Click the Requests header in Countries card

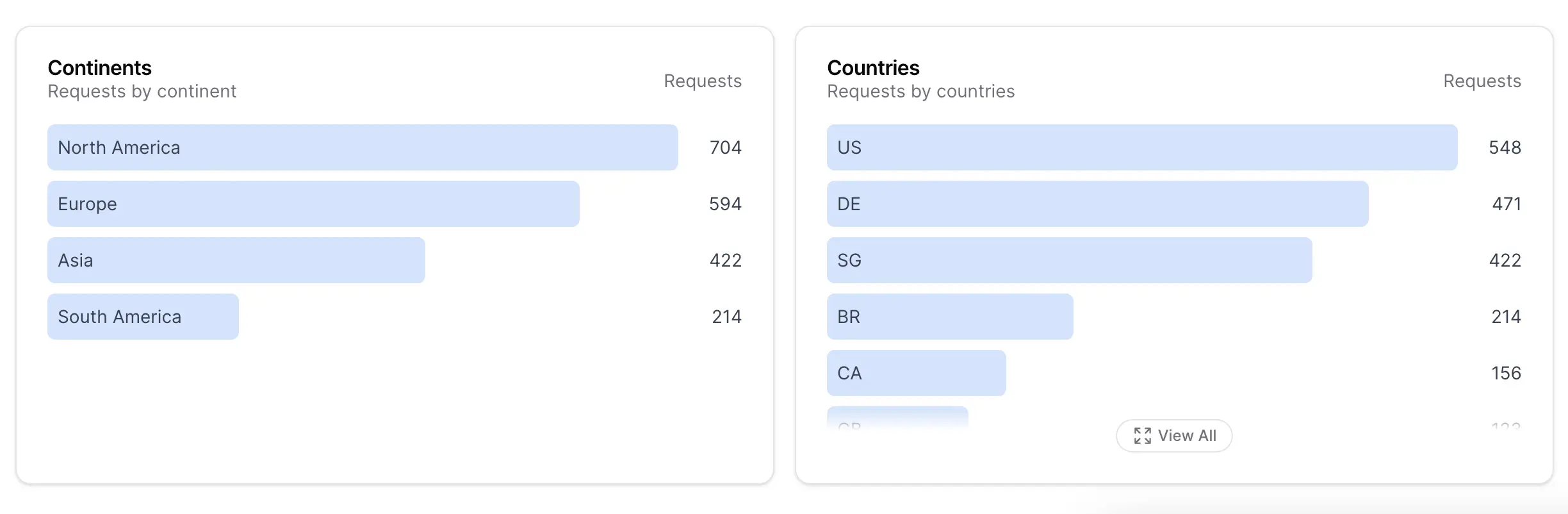click(x=1482, y=81)
